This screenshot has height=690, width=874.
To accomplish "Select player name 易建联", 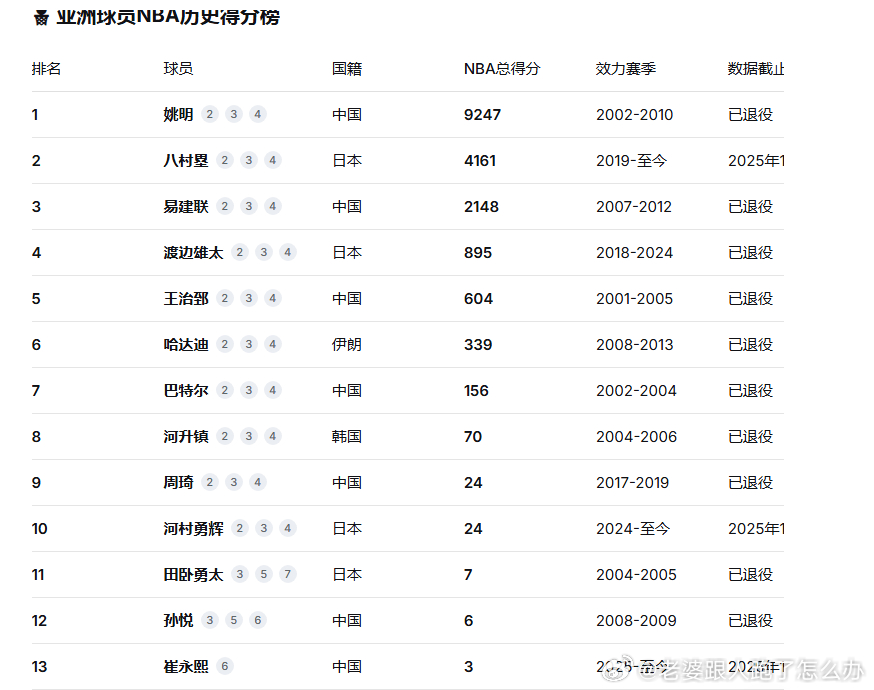I will pyautogui.click(x=186, y=206).
